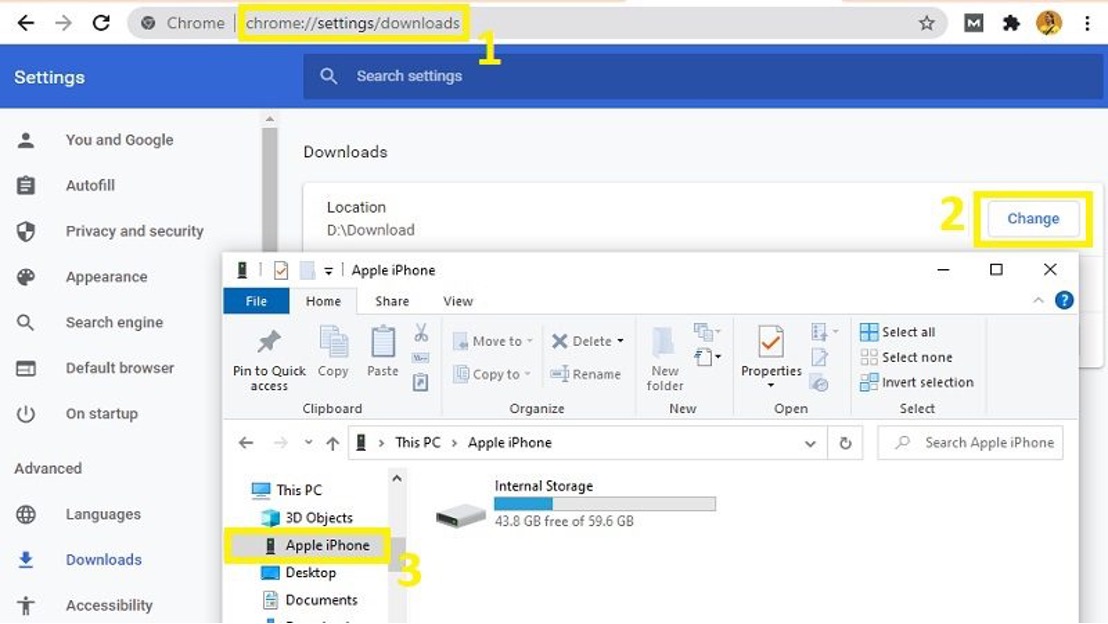1108x624 pixels.
Task: Click Select none in the ribbon
Action: (906, 358)
